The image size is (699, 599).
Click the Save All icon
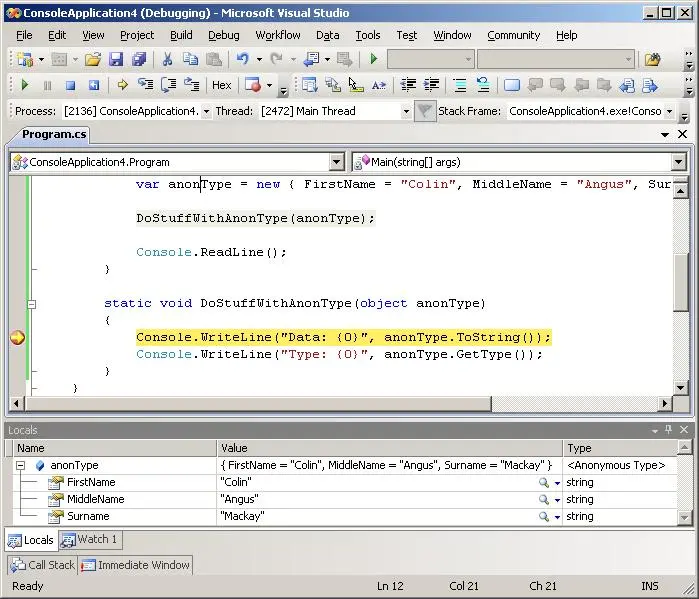[139, 59]
